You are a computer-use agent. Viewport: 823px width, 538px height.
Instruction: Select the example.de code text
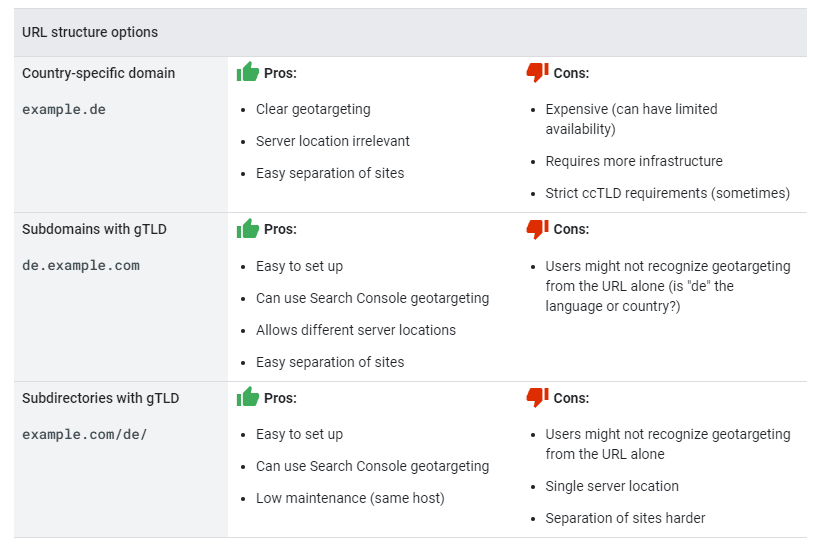coord(64,110)
